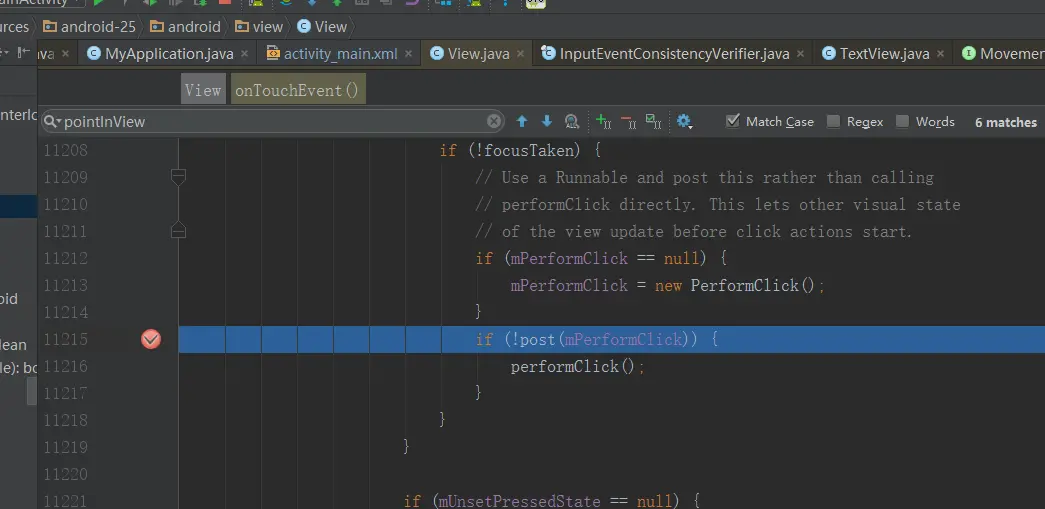Image resolution: width=1045 pixels, height=509 pixels.
Task: Switch to MyApplication.java tab
Action: click(x=169, y=54)
